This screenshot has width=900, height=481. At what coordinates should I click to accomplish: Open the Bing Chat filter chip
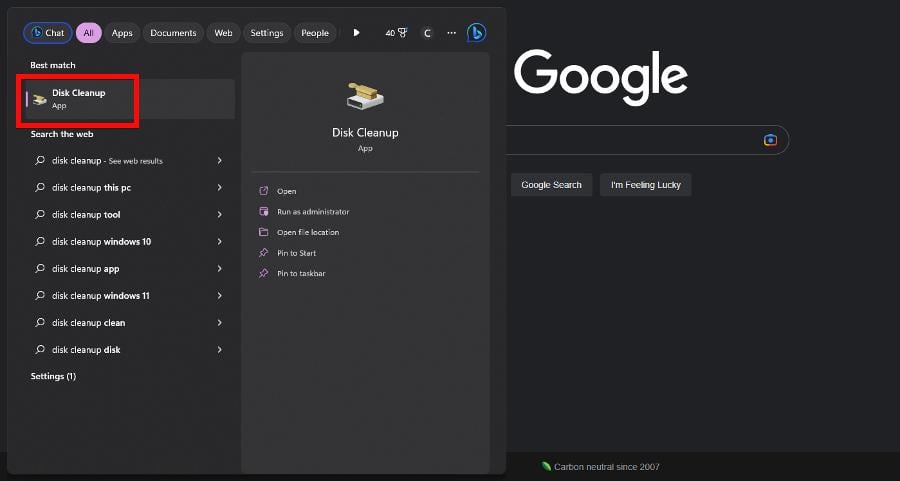click(48, 33)
